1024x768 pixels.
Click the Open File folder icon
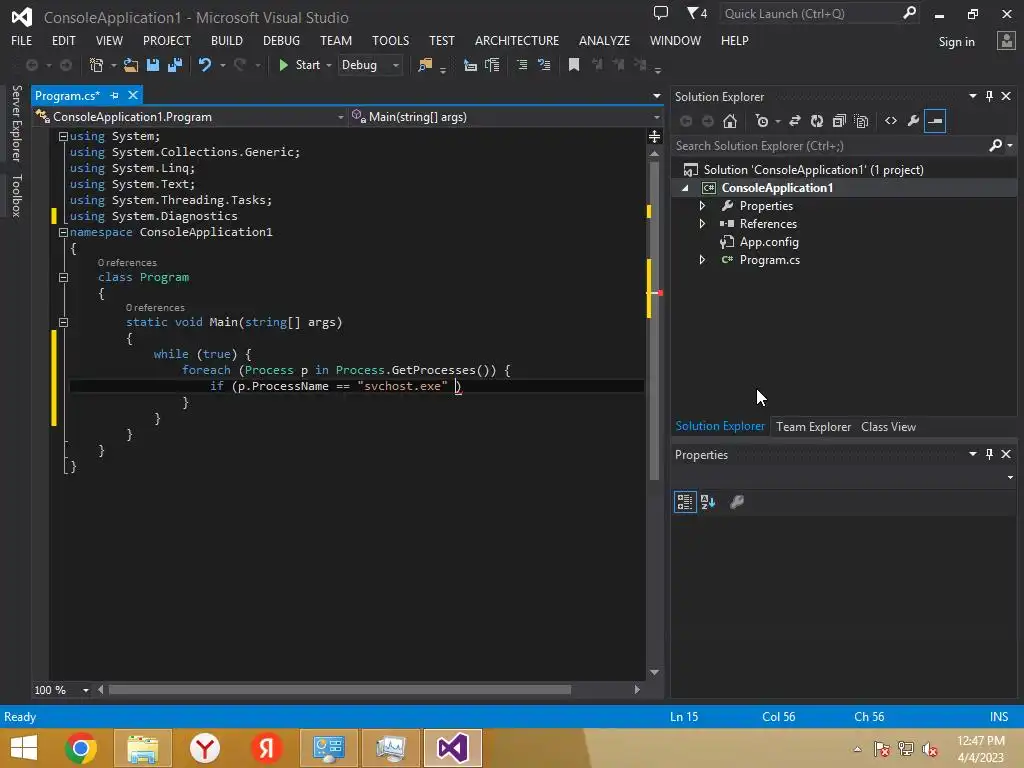click(131, 65)
